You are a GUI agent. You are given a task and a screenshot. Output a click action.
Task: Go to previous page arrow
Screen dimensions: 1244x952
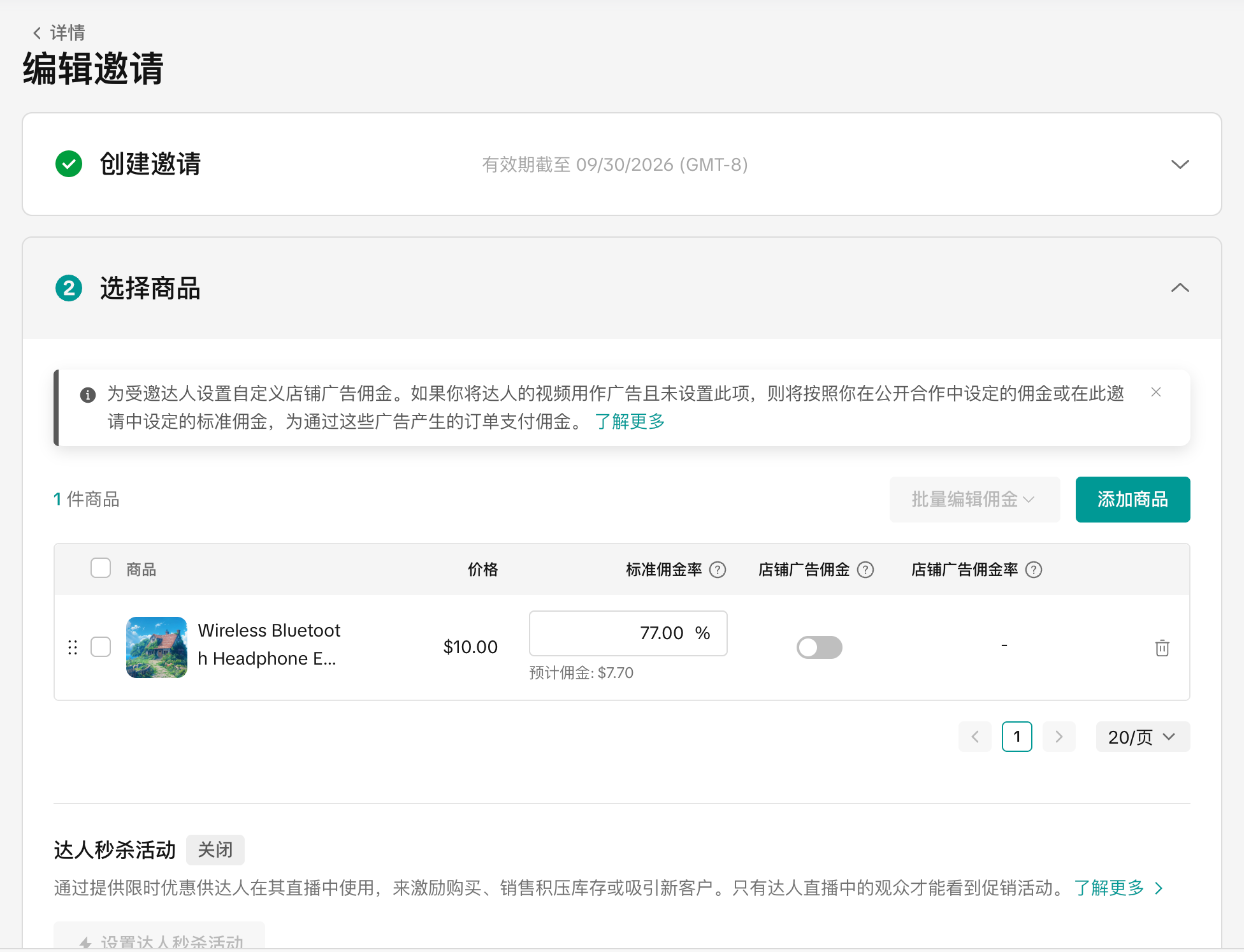click(975, 737)
